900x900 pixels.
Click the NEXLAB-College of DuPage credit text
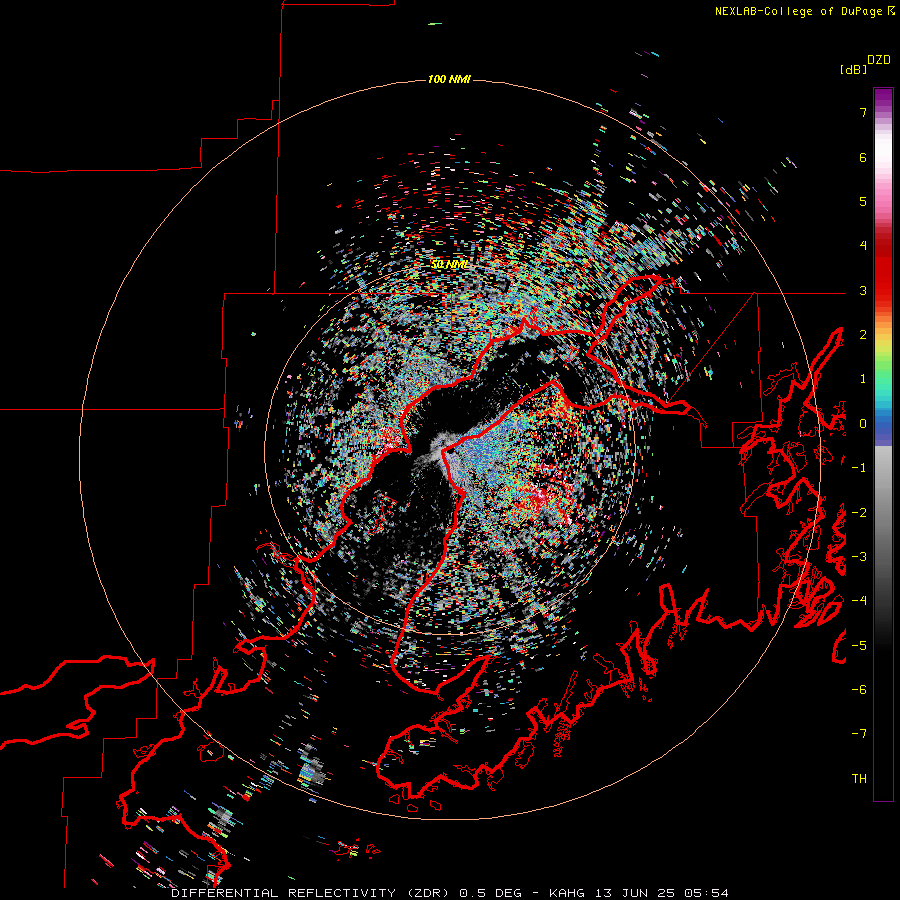800,11
